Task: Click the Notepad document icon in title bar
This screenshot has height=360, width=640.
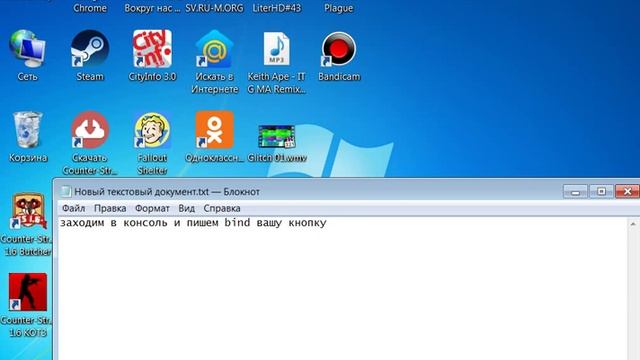Action: [66, 191]
